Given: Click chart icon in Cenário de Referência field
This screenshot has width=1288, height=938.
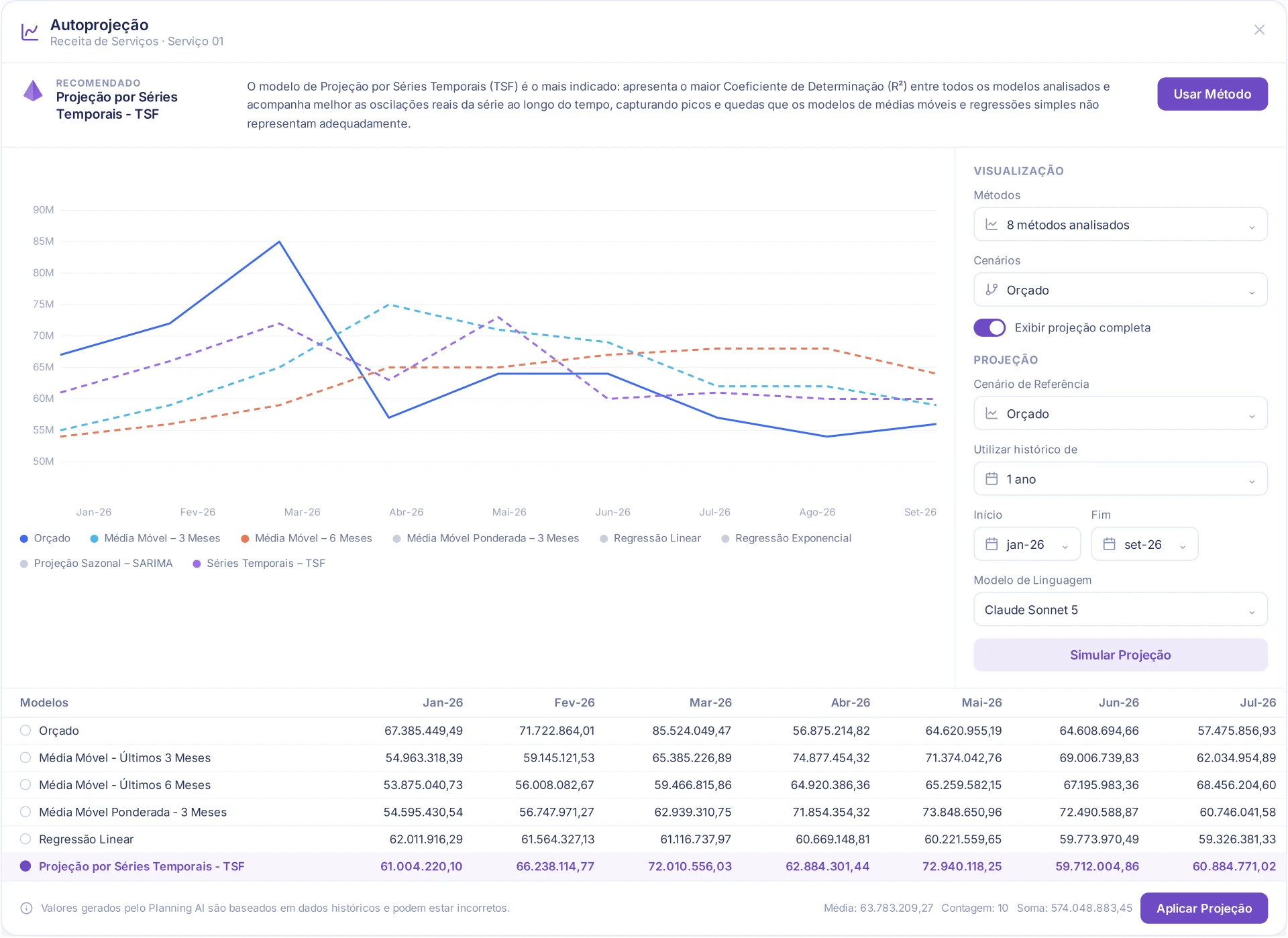Looking at the screenshot, I should 991,413.
